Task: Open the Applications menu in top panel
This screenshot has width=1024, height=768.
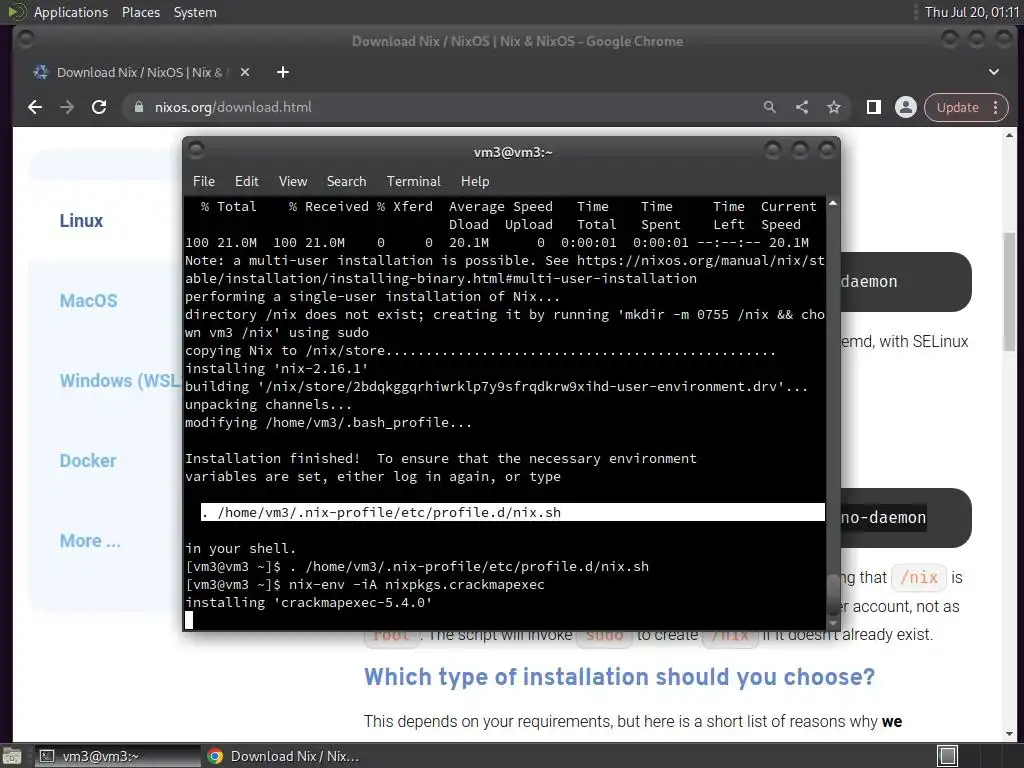Action: (71, 12)
